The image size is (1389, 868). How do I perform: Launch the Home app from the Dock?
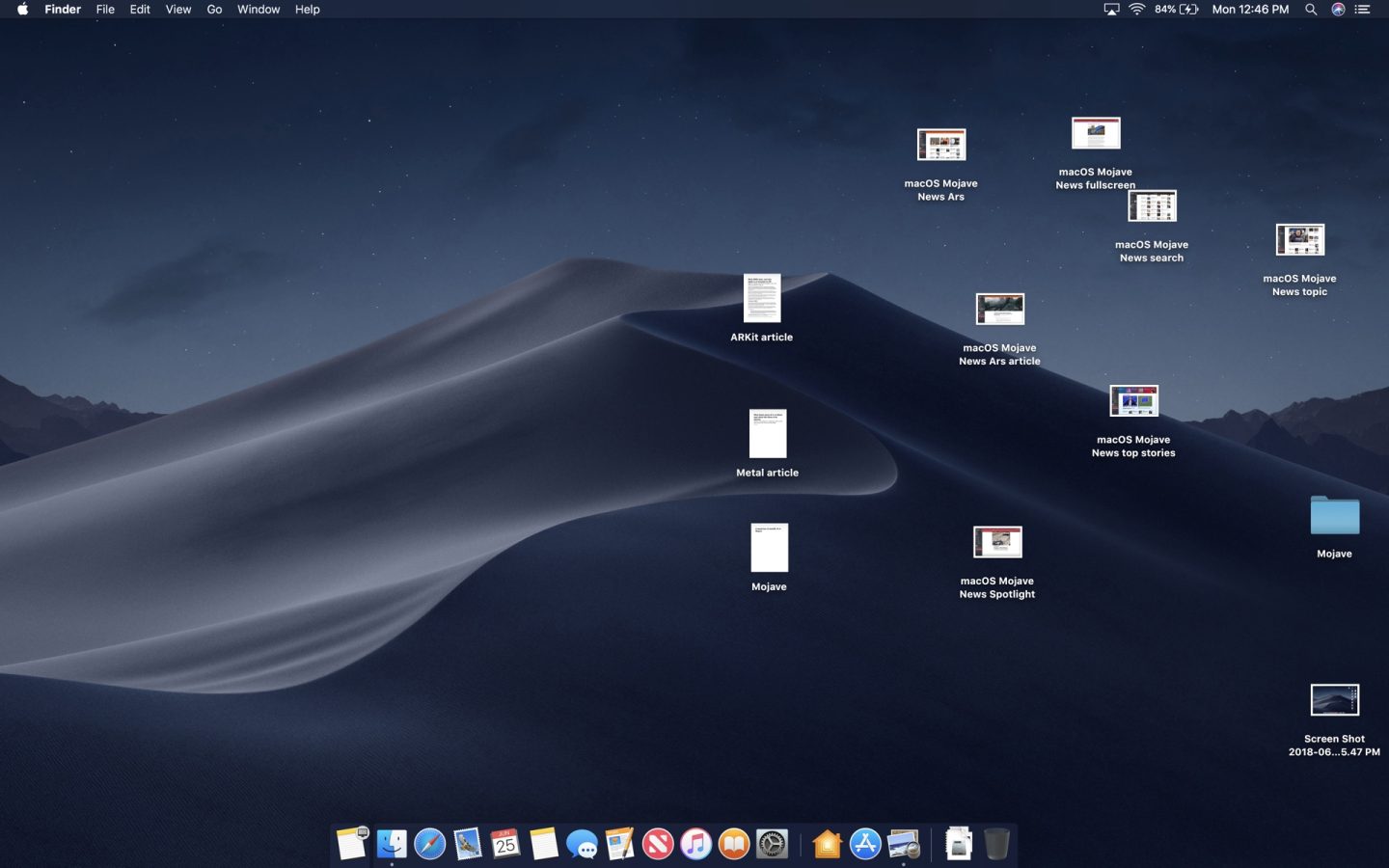pos(828,844)
